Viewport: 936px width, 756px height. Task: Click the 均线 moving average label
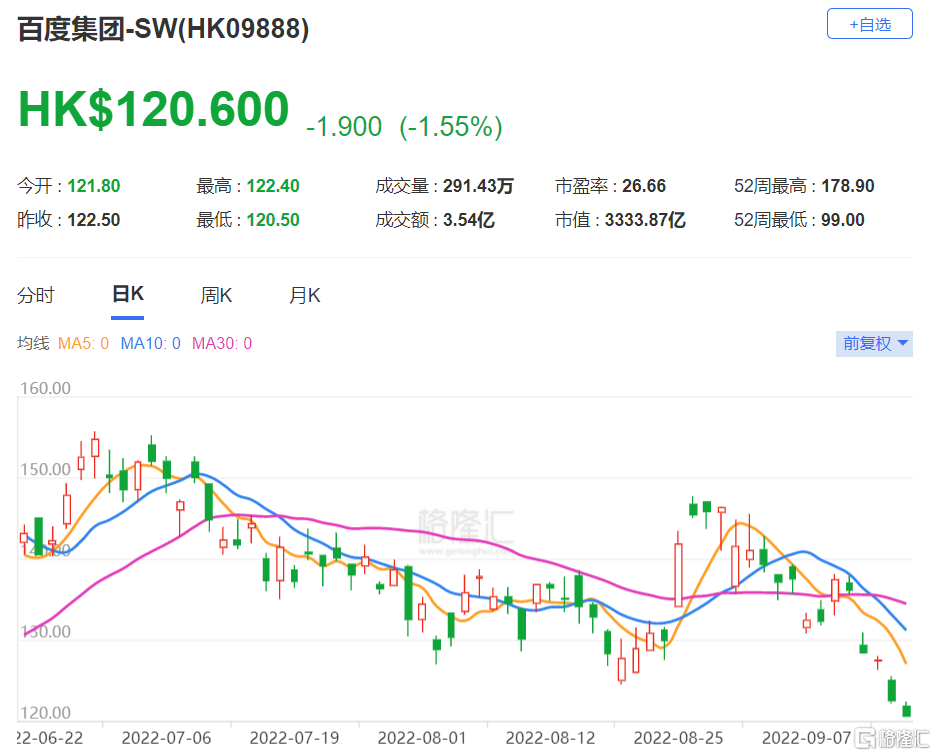[x=33, y=343]
